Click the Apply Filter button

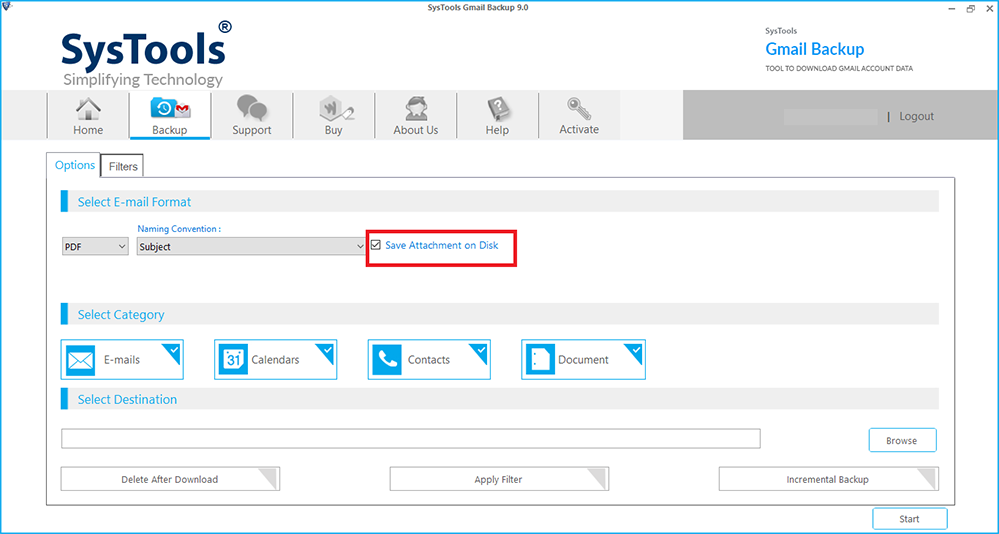[x=499, y=479]
